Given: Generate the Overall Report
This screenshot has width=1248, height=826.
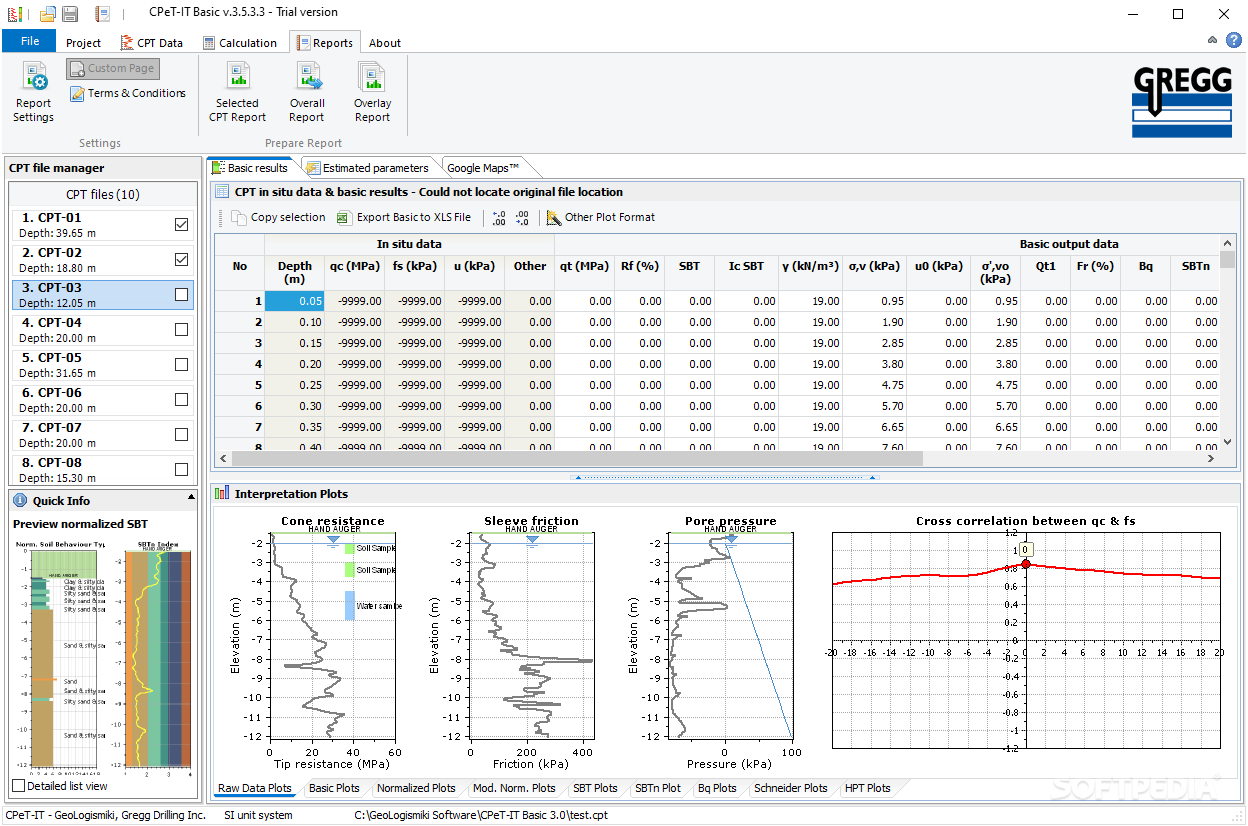Looking at the screenshot, I should (307, 93).
